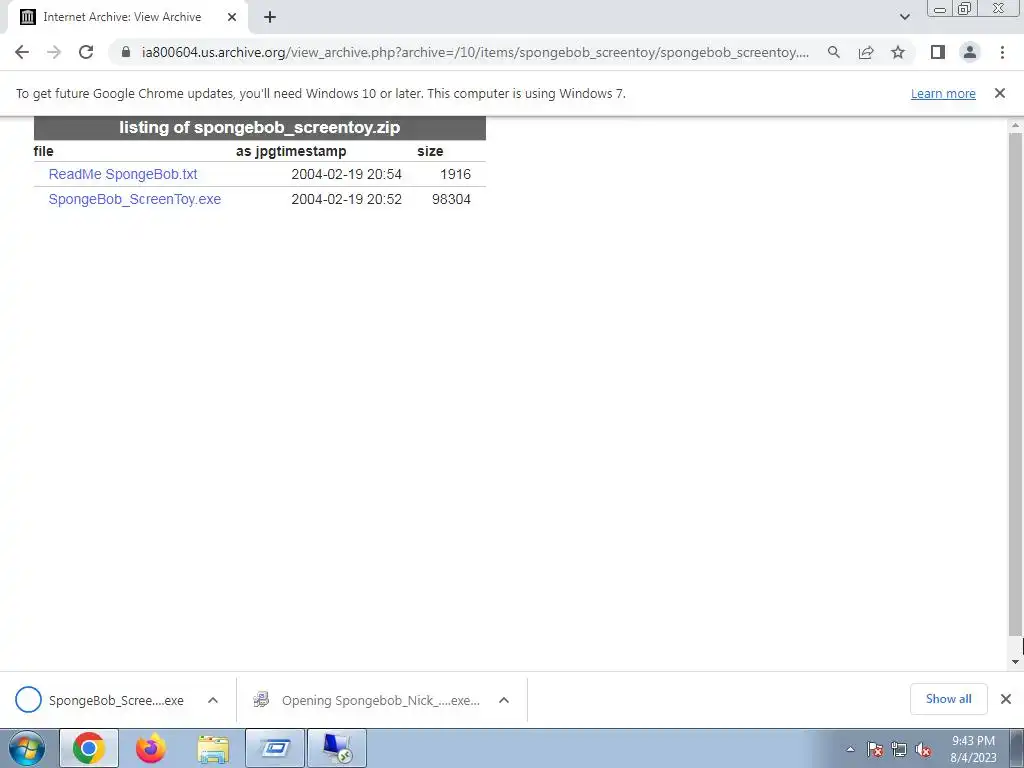Click the address bar URL
The image size is (1024, 768).
pyautogui.click(x=475, y=52)
